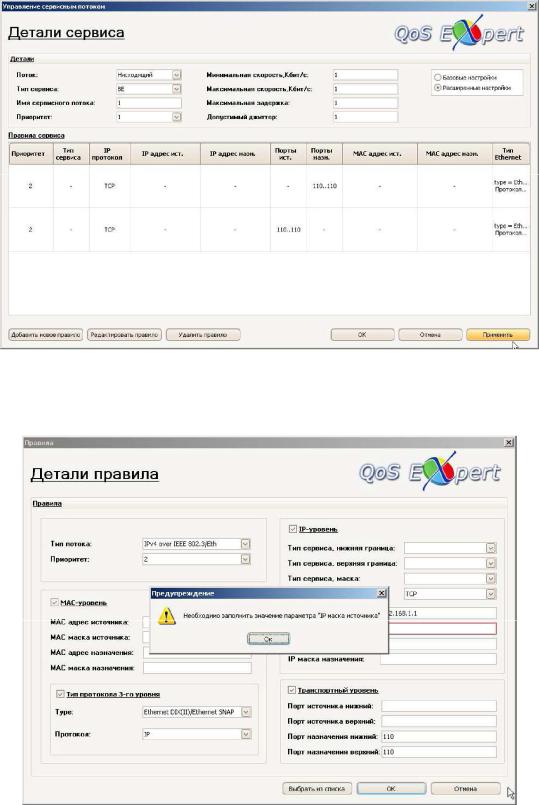Screen dimensions: 539x805
Task: Open the Приоритет dropdown in Детали сервиса
Action: 177,117
